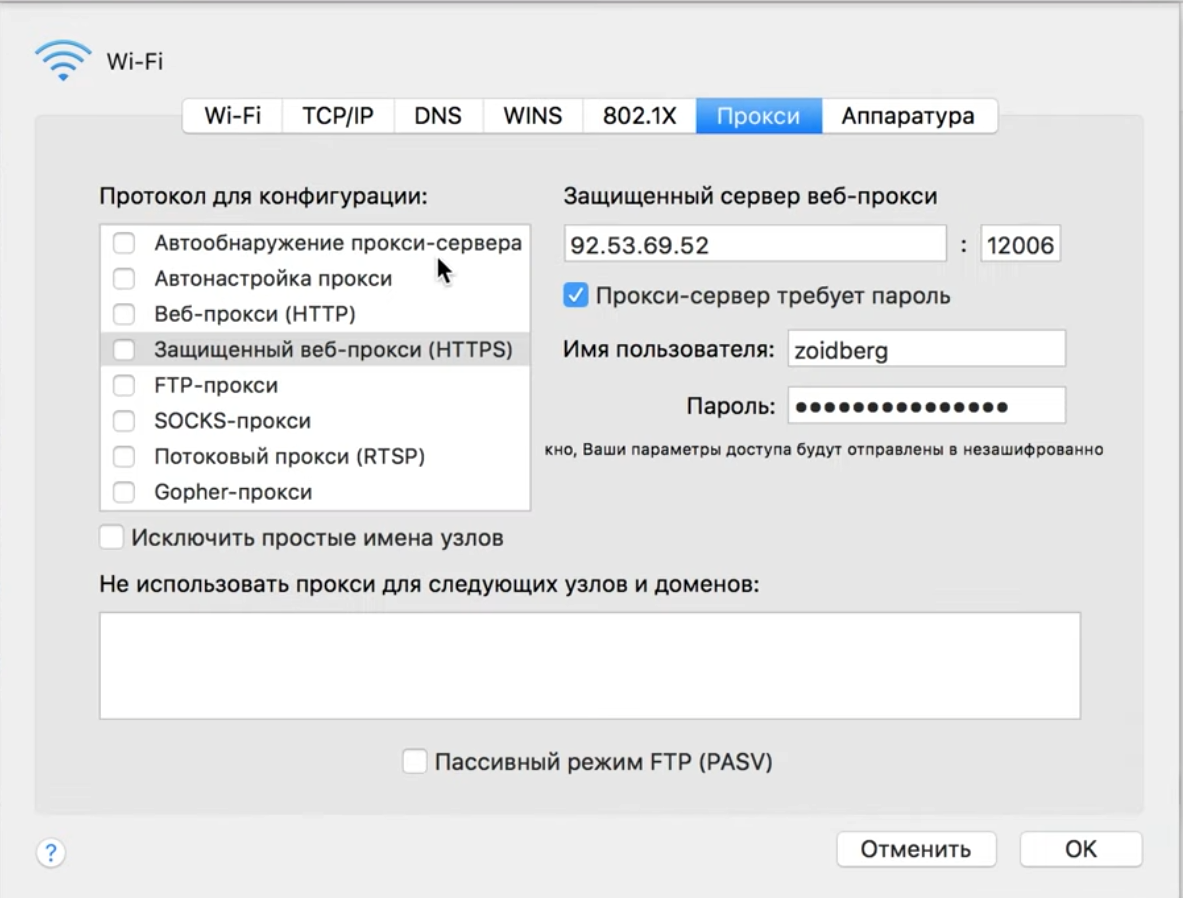Click the OK button

pyautogui.click(x=1080, y=848)
